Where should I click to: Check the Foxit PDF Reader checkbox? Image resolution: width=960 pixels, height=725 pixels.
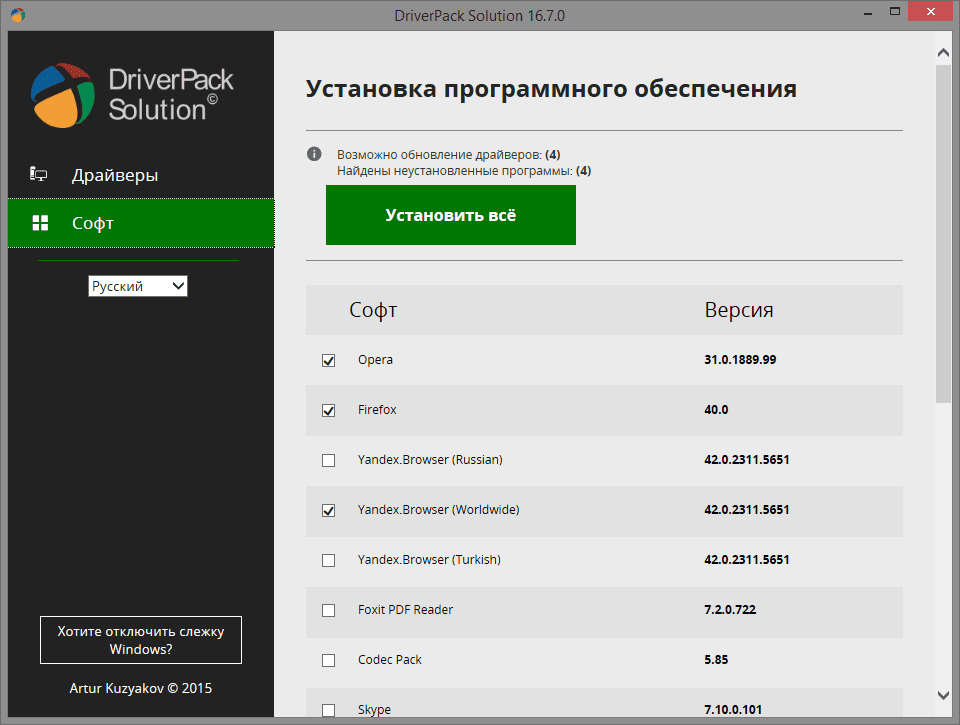329,610
